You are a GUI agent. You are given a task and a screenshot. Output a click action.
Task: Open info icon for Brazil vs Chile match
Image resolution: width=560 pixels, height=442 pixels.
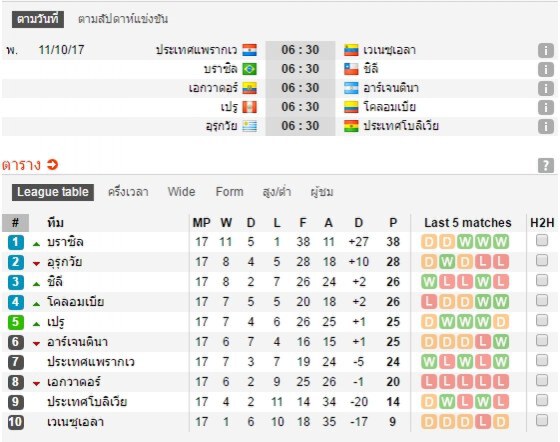(x=546, y=69)
